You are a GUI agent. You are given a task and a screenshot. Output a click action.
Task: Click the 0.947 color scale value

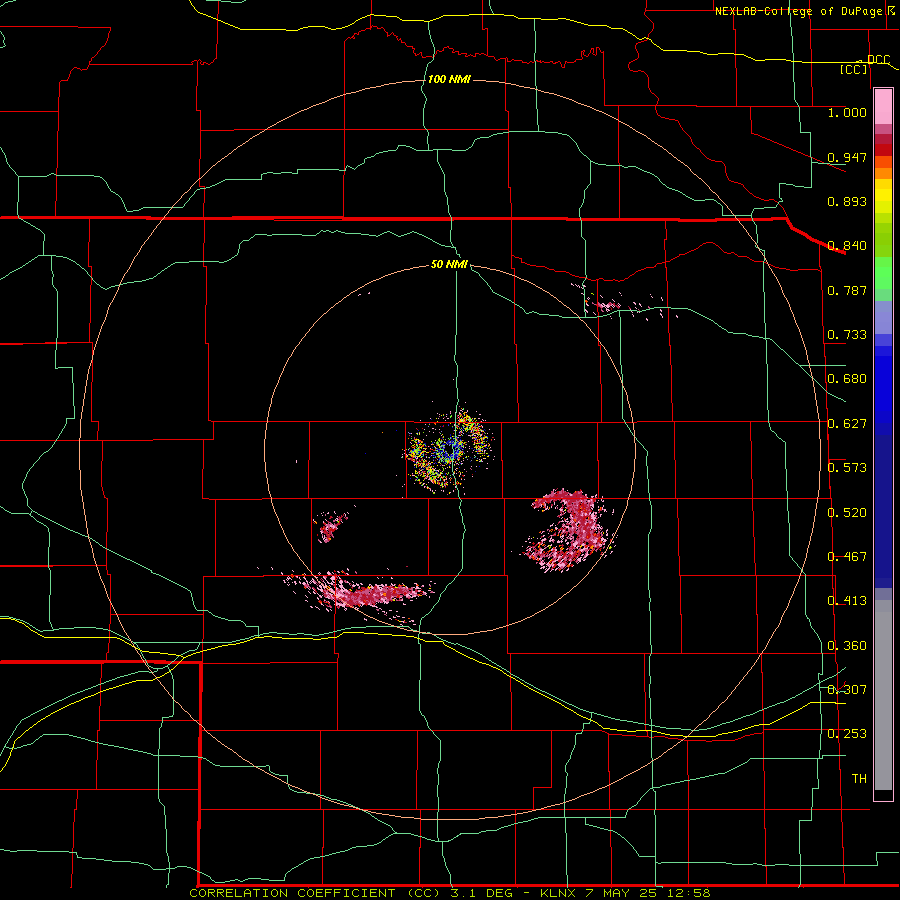click(847, 157)
